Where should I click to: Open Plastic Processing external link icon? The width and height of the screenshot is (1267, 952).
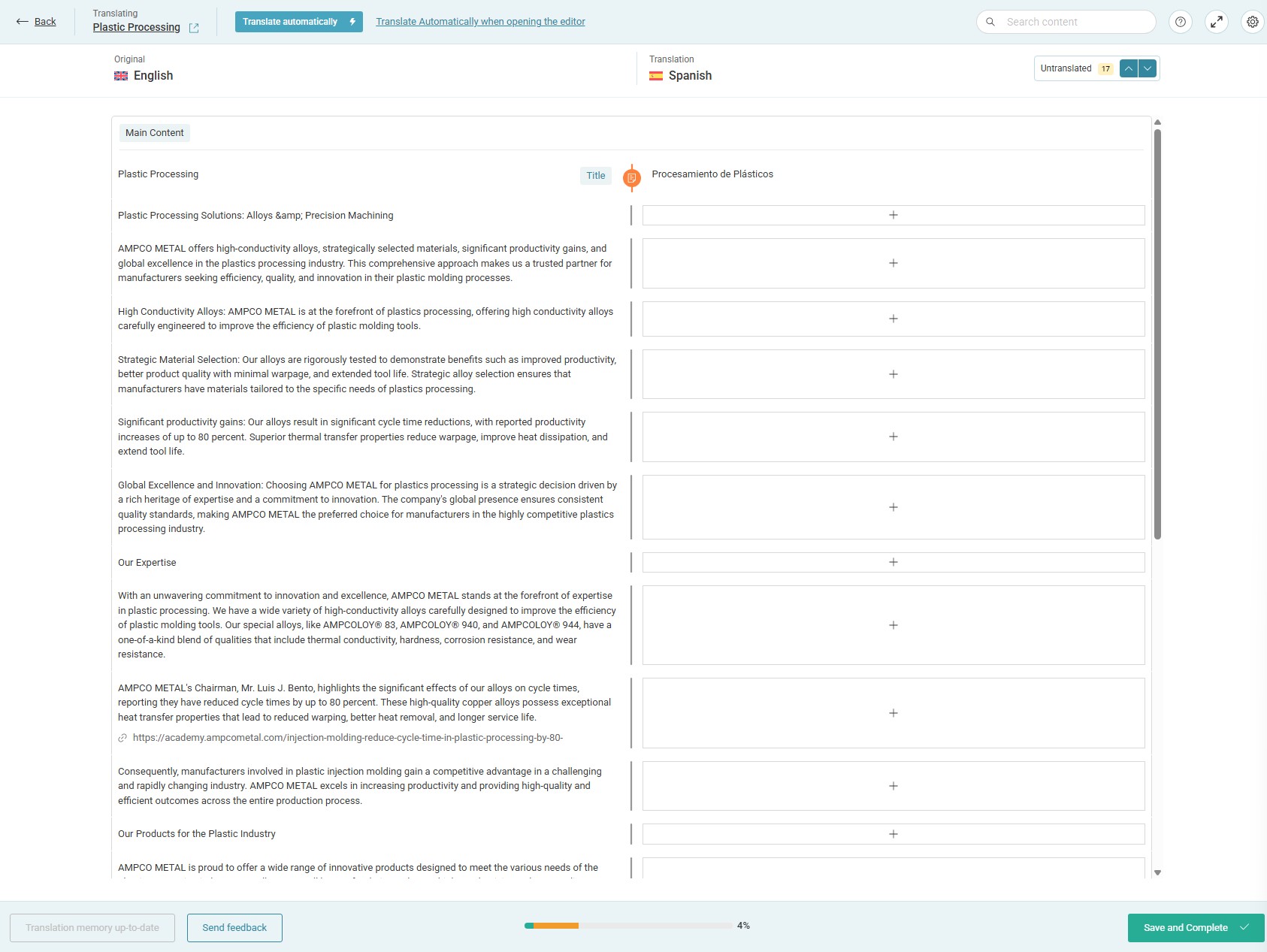pyautogui.click(x=194, y=28)
